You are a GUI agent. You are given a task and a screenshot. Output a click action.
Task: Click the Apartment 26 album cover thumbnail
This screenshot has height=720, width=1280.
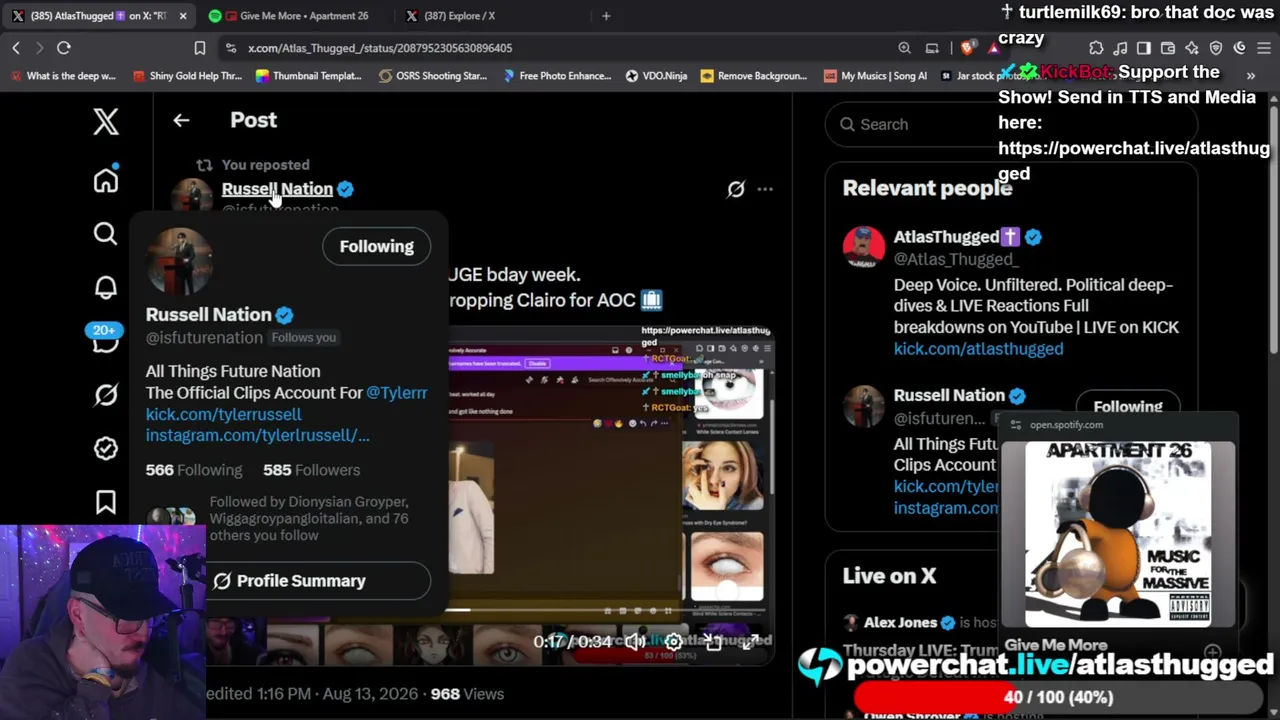click(x=1118, y=534)
